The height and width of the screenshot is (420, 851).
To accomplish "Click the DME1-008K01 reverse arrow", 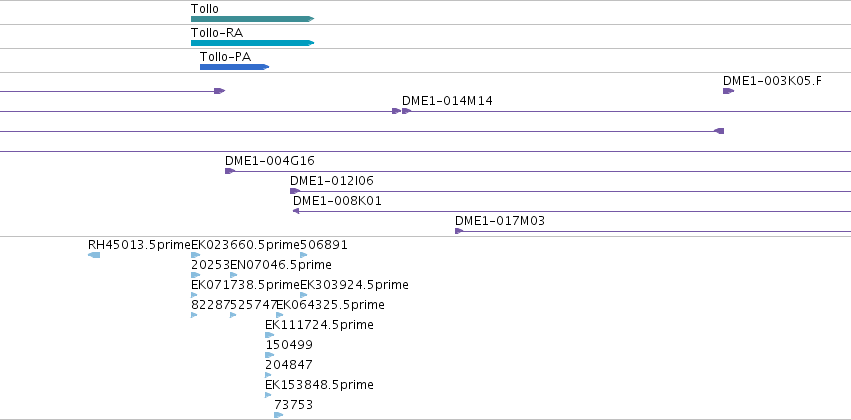I will coord(296,211).
